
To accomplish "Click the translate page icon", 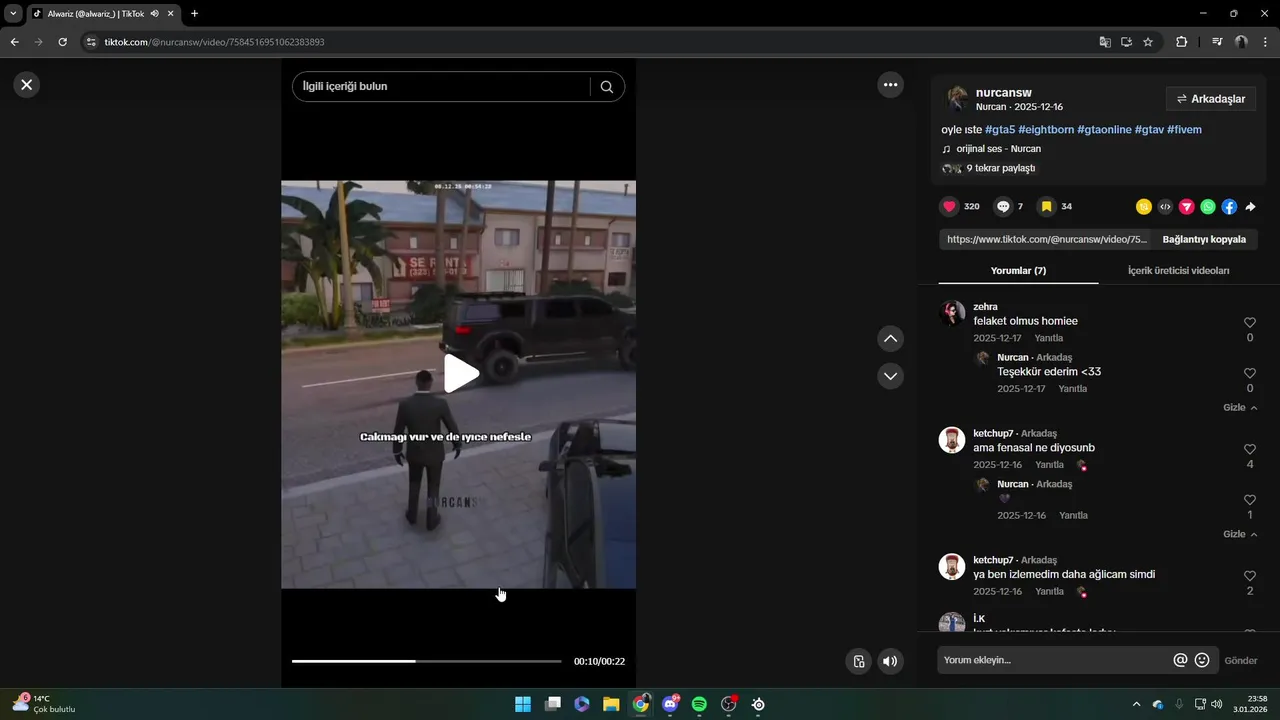I will pos(1105,42).
